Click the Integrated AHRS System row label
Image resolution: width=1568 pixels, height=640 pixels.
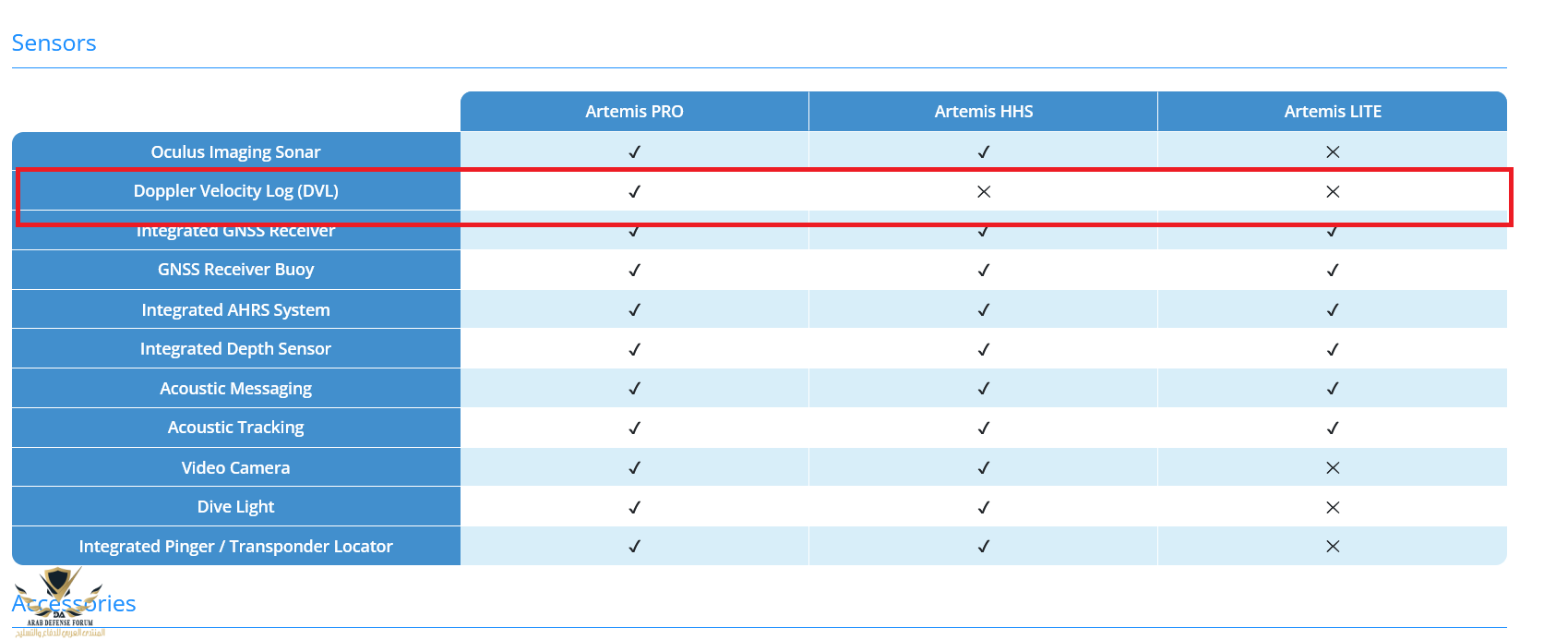click(235, 310)
